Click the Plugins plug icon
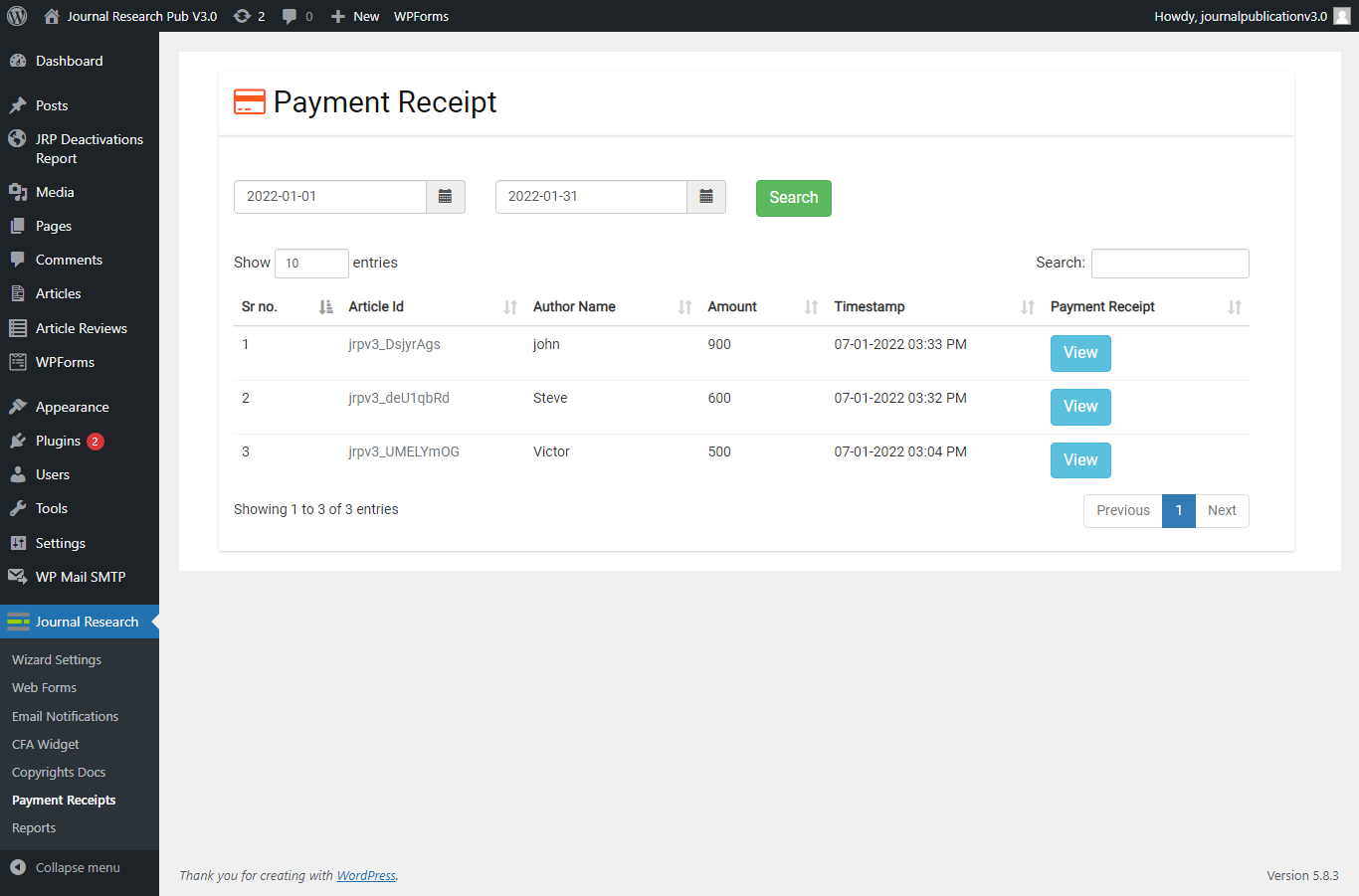 [18, 441]
